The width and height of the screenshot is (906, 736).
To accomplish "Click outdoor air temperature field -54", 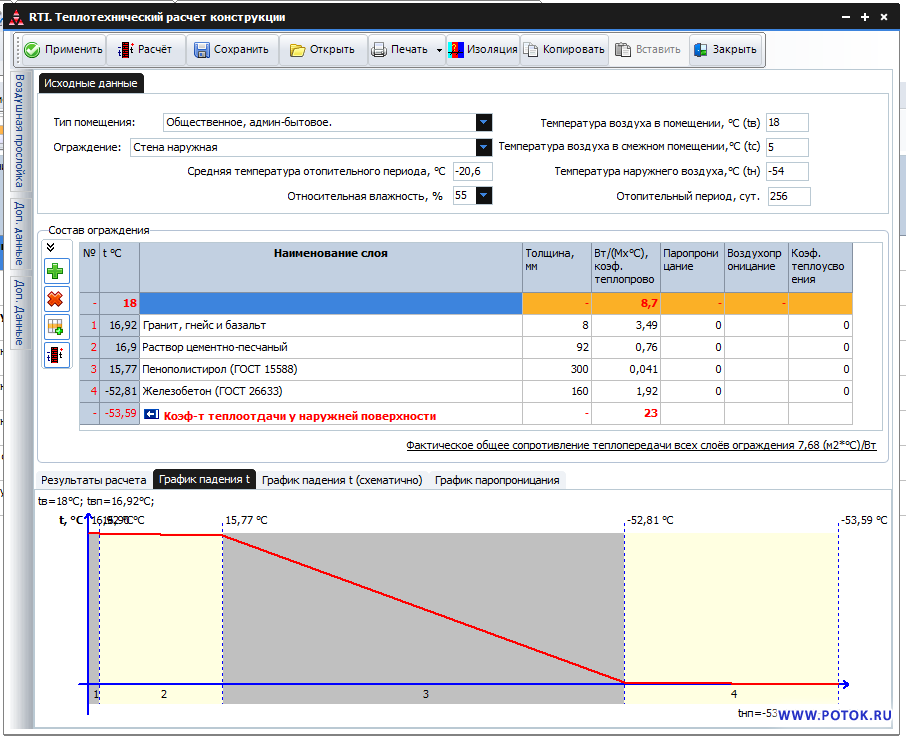I will tap(787, 171).
